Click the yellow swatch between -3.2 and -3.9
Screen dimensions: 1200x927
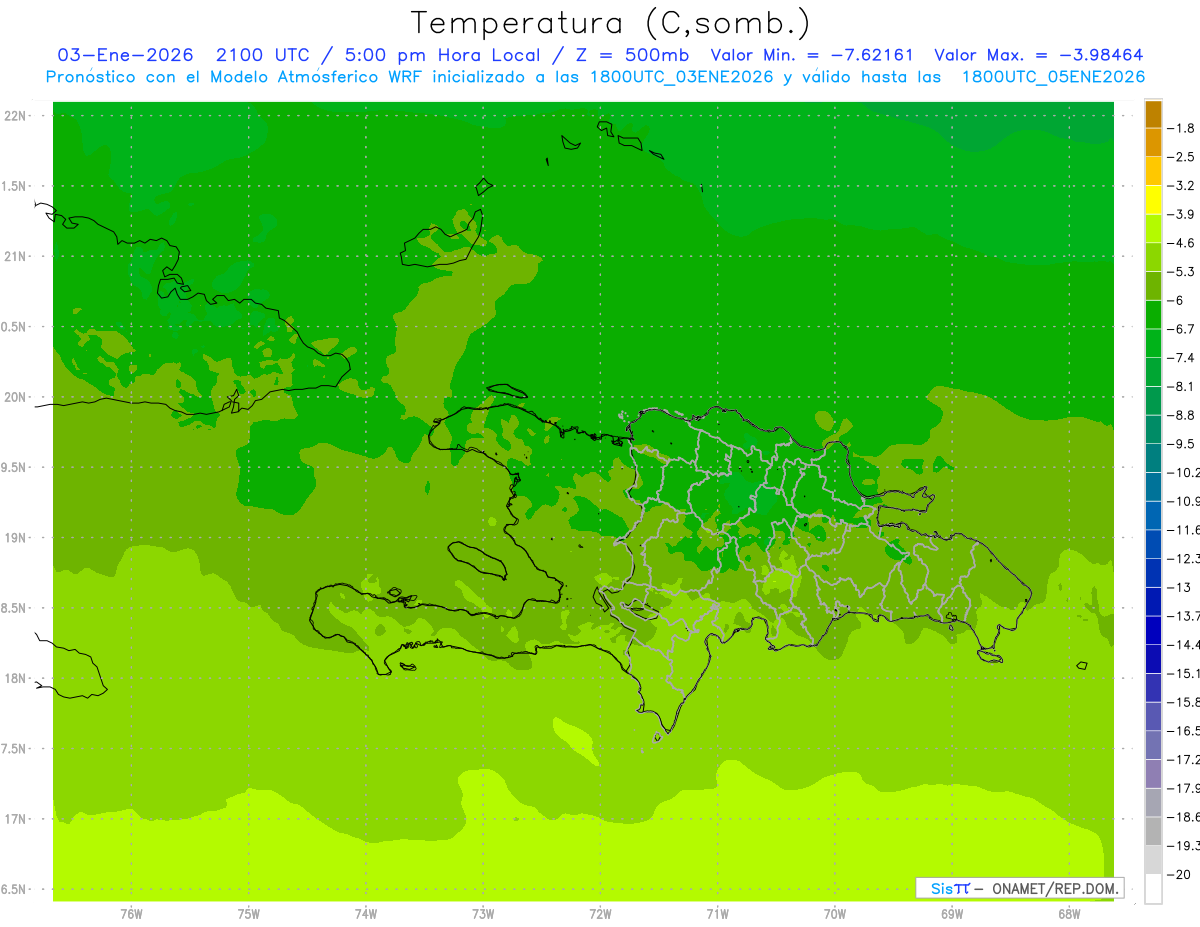(1153, 200)
